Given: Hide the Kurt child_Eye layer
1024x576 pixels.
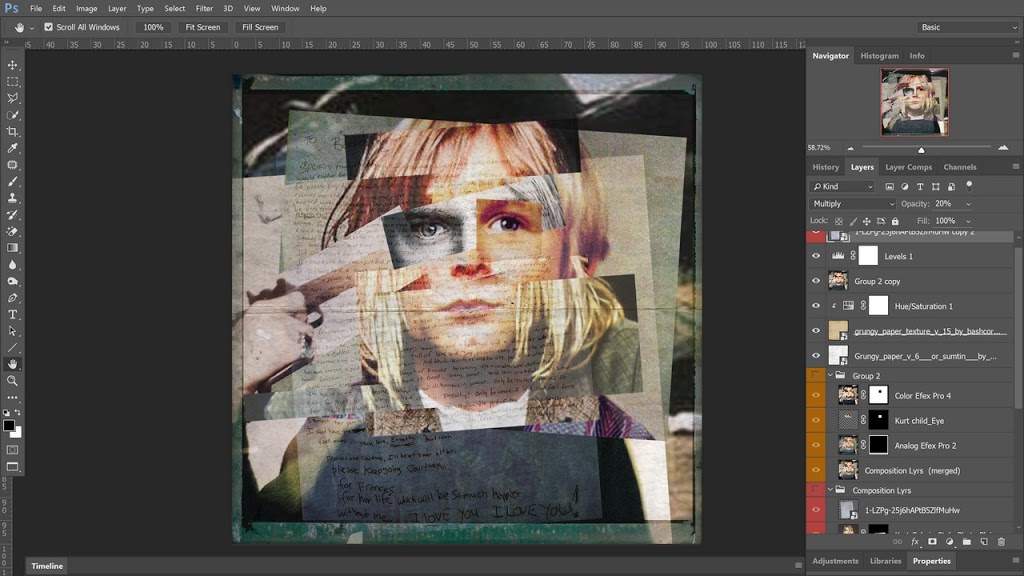Looking at the screenshot, I should 816,421.
